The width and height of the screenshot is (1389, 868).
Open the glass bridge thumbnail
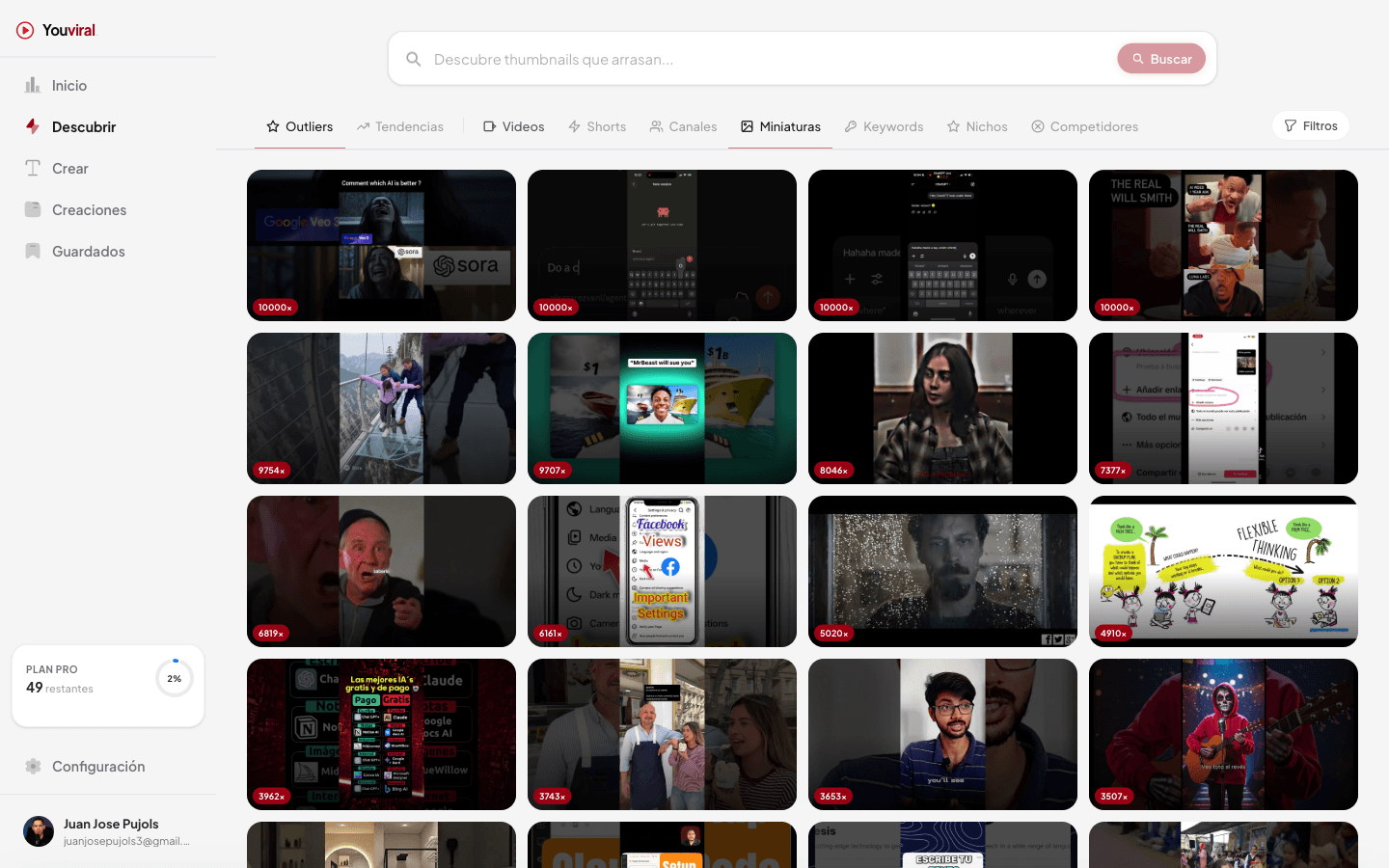pos(381,408)
